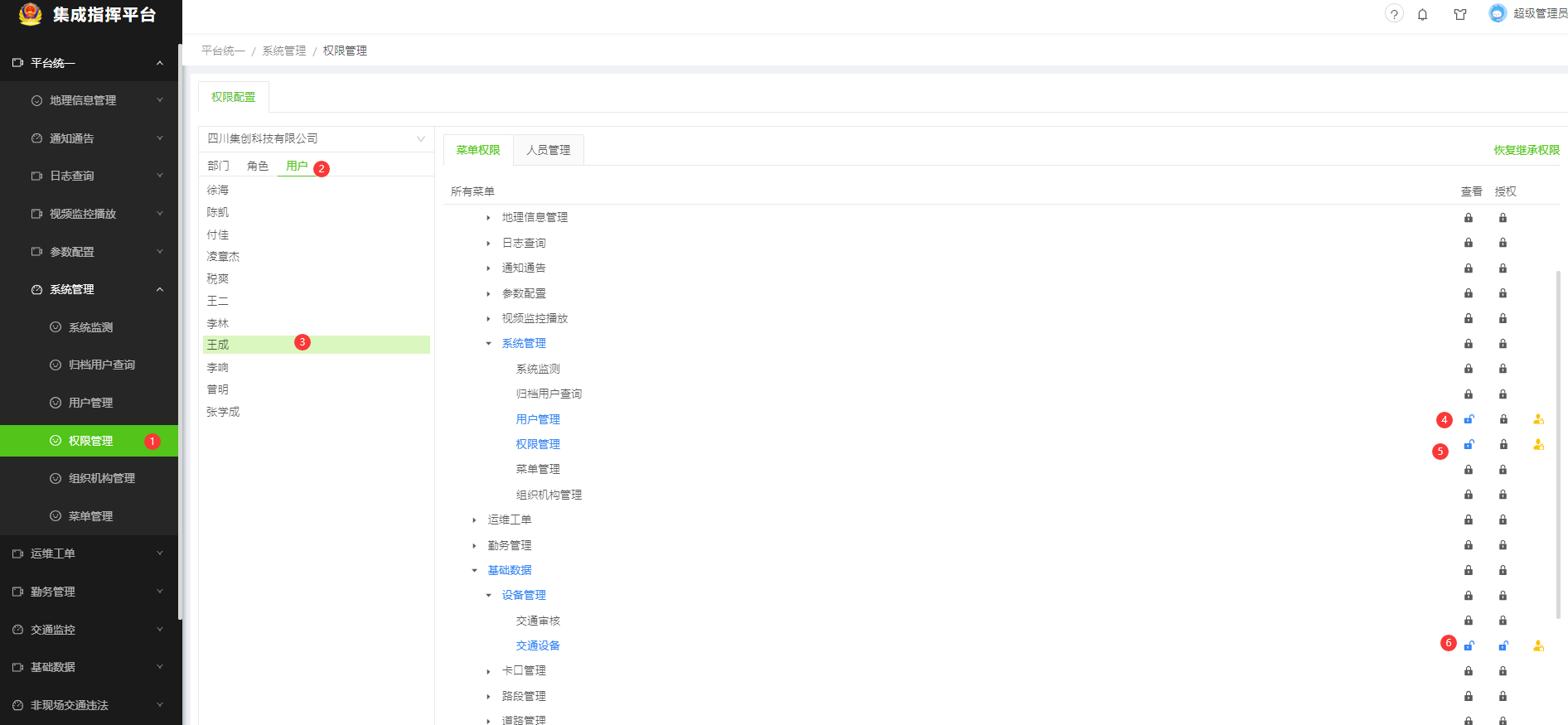Click the 交通设备 menu tree item
Image resolution: width=1568 pixels, height=725 pixels.
[x=538, y=645]
